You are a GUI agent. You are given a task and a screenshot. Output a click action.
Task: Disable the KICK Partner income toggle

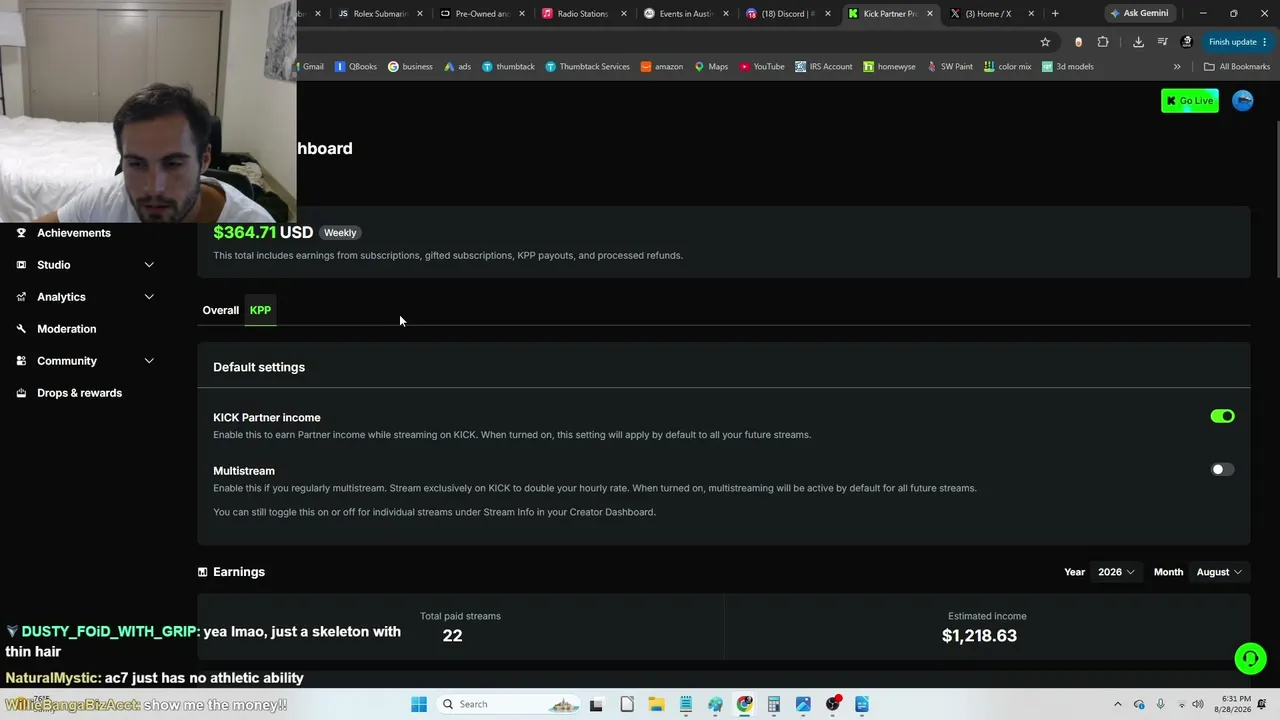click(1223, 416)
